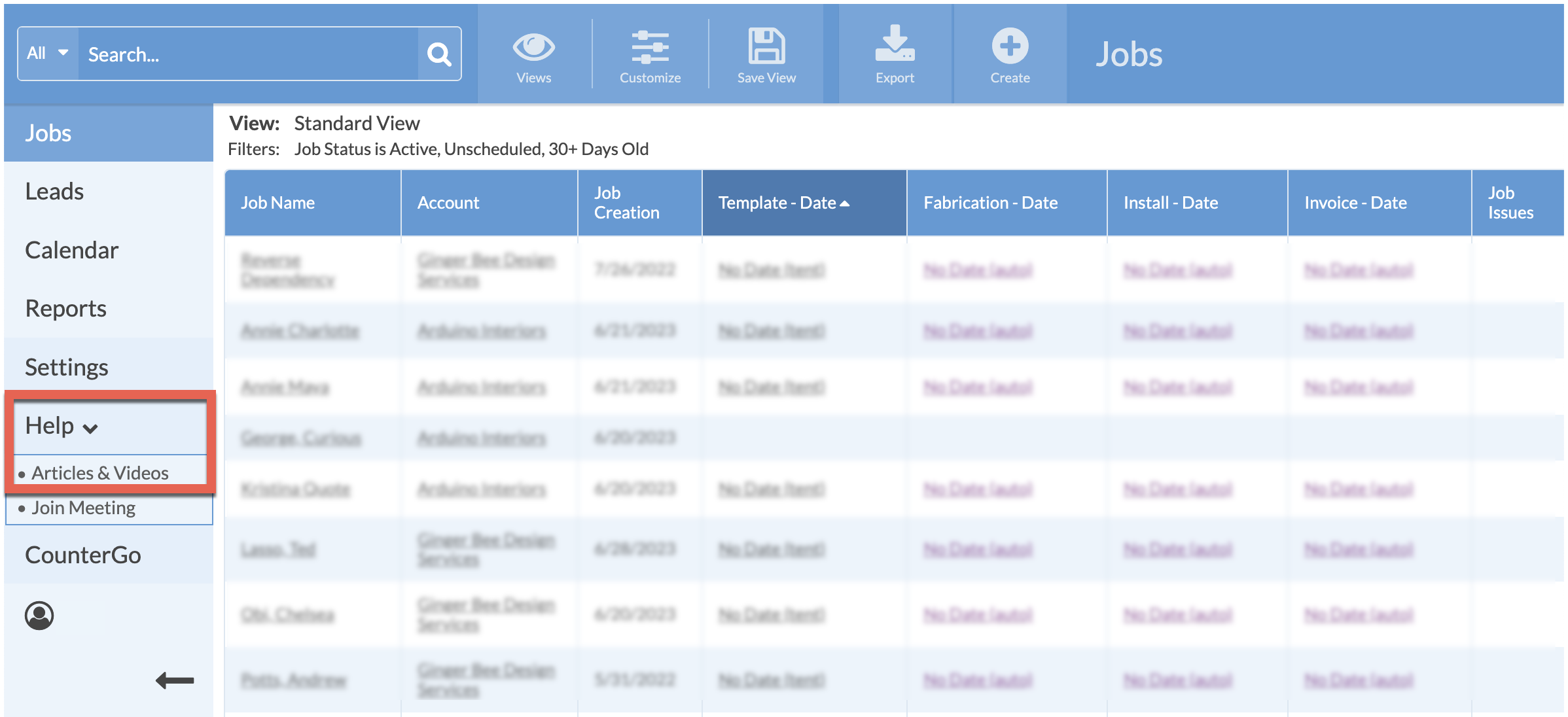Open the Views eye icon
The width and height of the screenshot is (1568, 717).
(533, 48)
